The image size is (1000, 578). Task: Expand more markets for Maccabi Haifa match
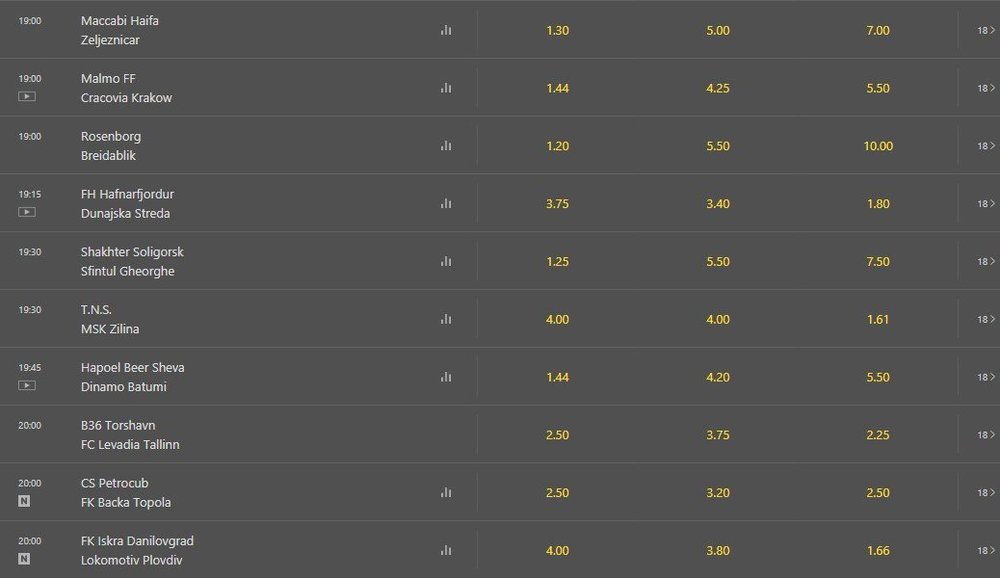[986, 31]
